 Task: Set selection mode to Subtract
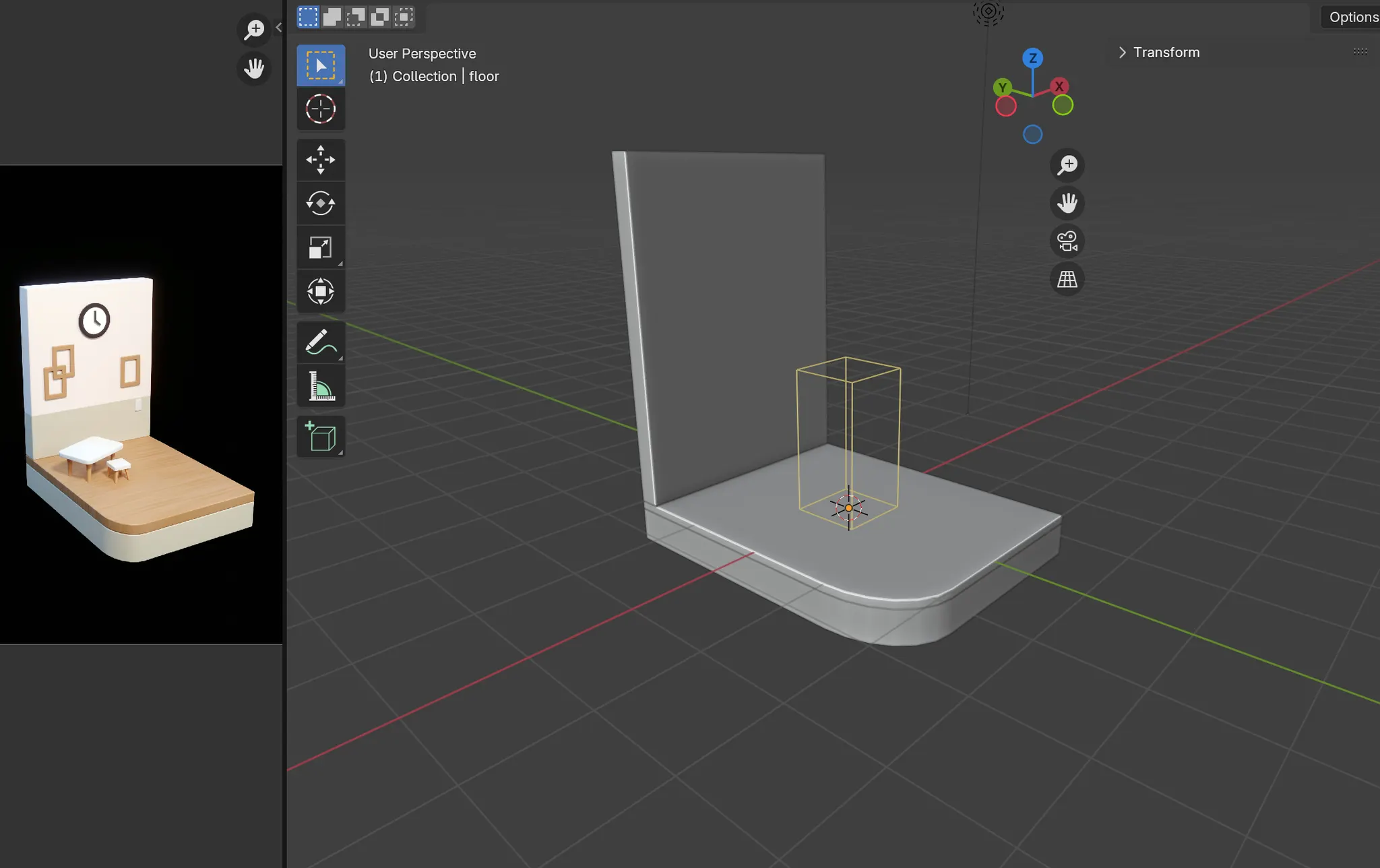[x=356, y=17]
